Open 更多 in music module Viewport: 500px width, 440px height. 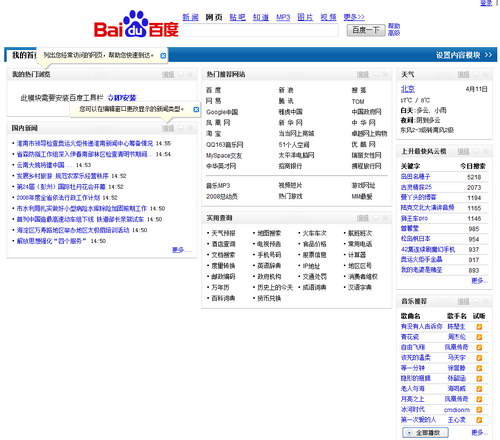coord(479,433)
